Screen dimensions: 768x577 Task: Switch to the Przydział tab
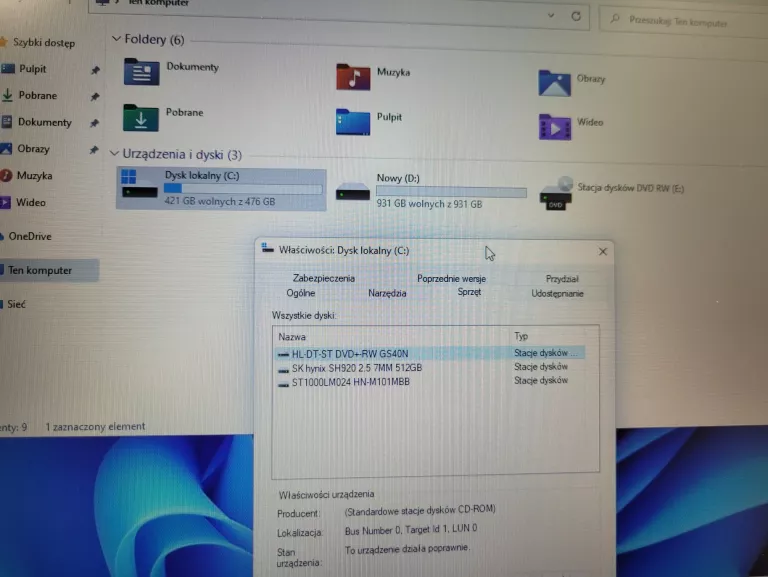point(562,279)
